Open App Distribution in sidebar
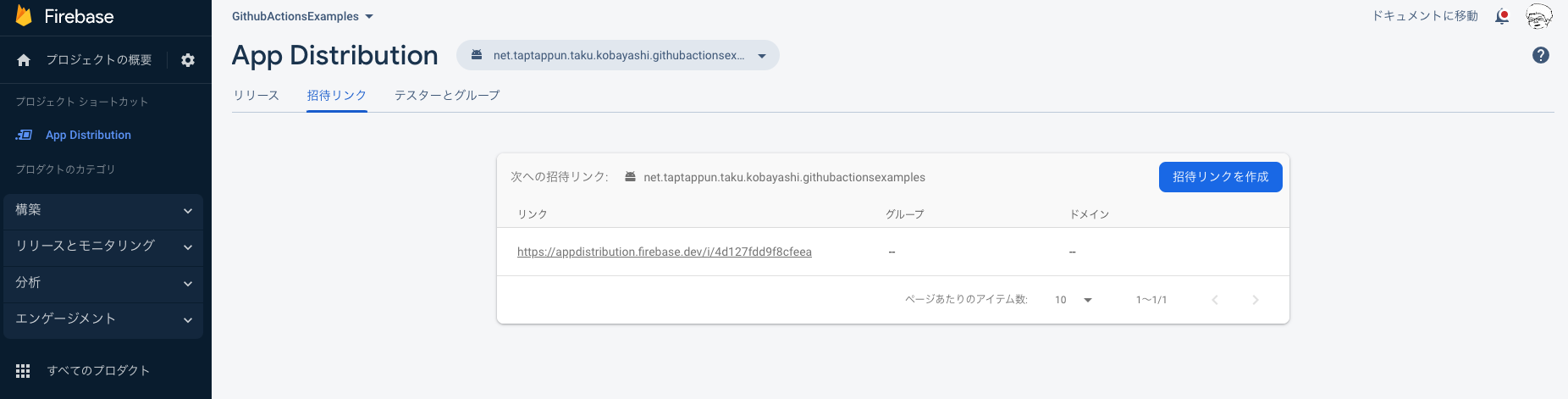Image resolution: width=1568 pixels, height=399 pixels. point(88,135)
